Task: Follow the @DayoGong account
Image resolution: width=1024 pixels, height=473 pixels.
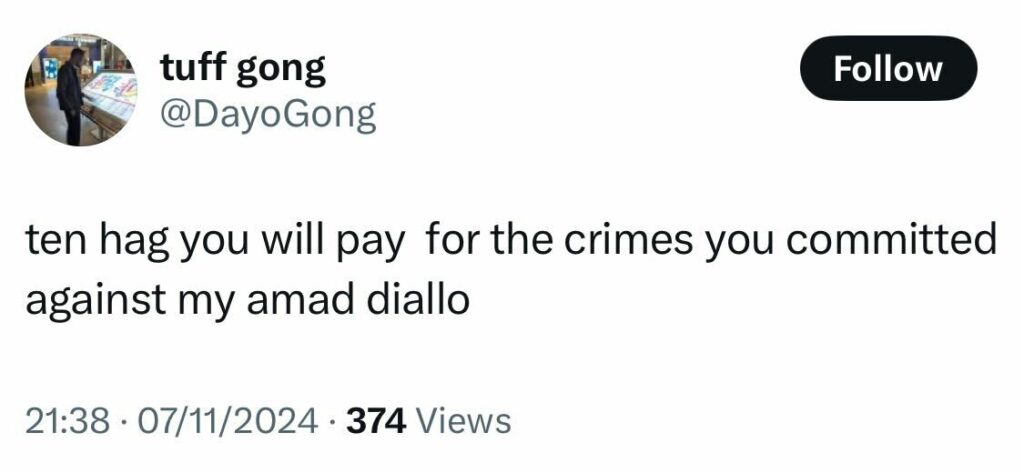Action: 888,68
